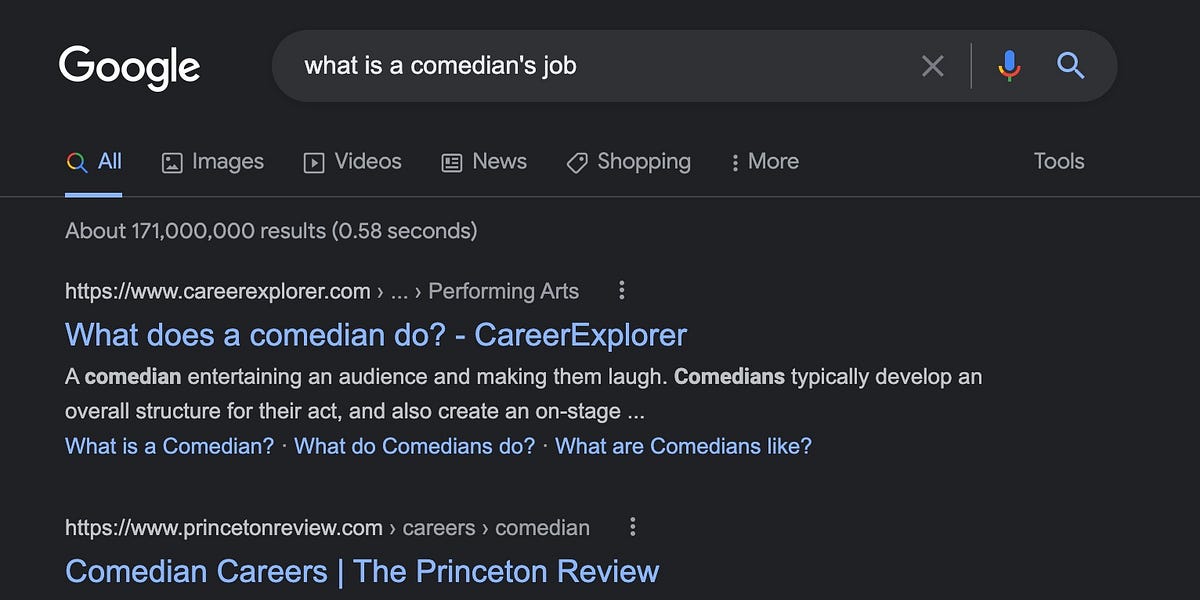Click the Images tab icon
This screenshot has width=1200, height=600.
pos(174,161)
